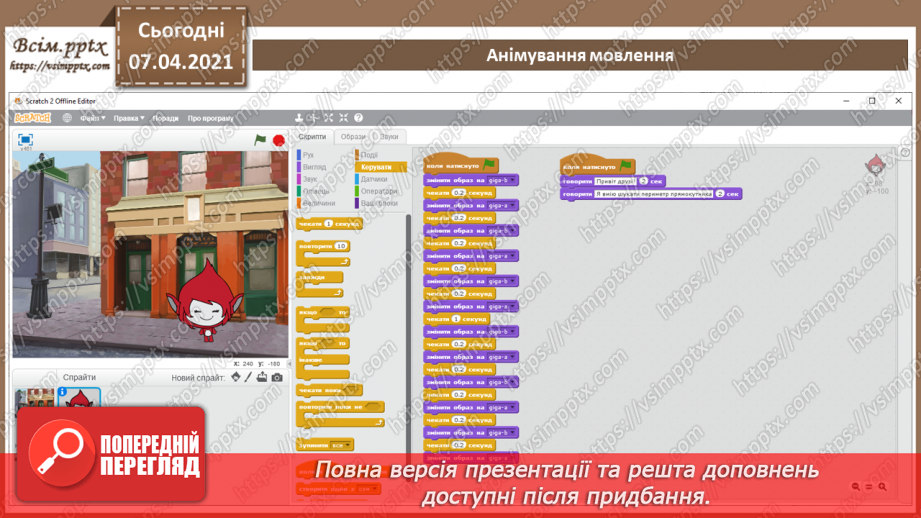Select the Delete scissors tool

tap(314, 118)
